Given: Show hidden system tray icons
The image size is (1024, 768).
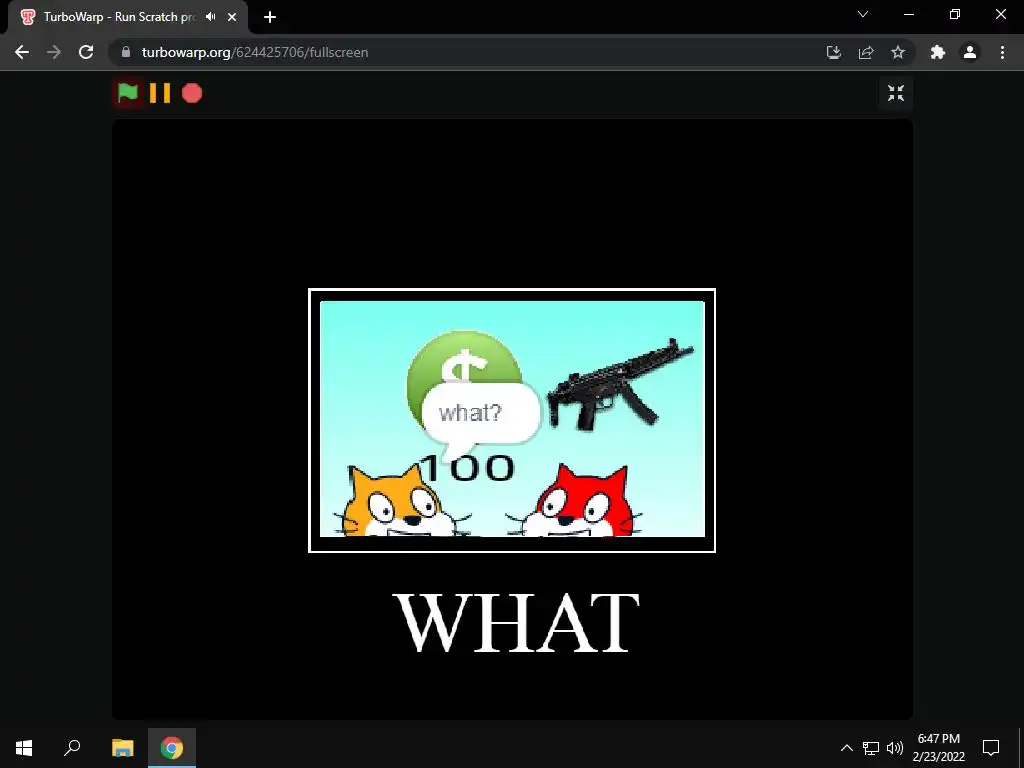Looking at the screenshot, I should click(846, 748).
